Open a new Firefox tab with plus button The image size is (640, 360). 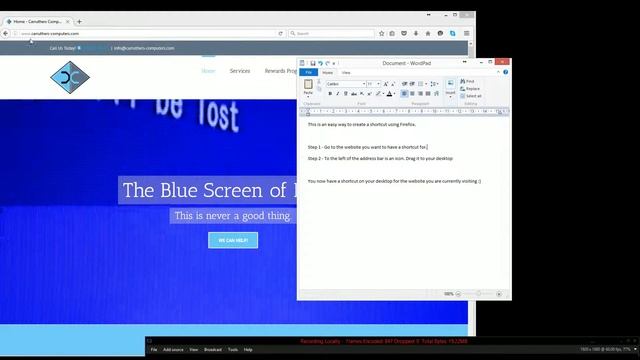(79, 21)
